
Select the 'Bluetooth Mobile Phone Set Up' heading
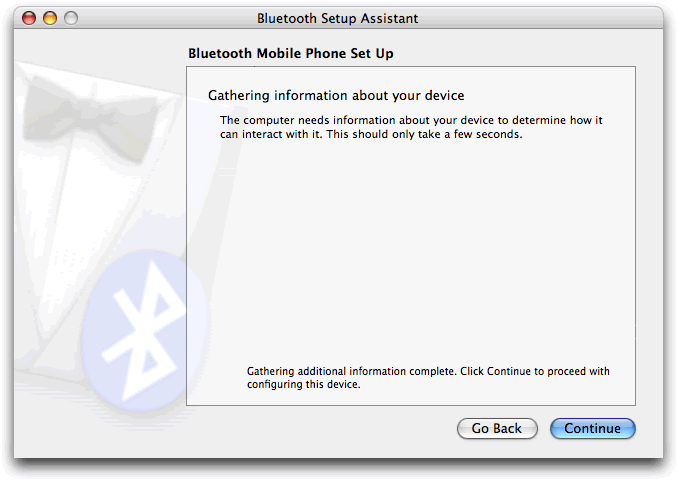(297, 53)
